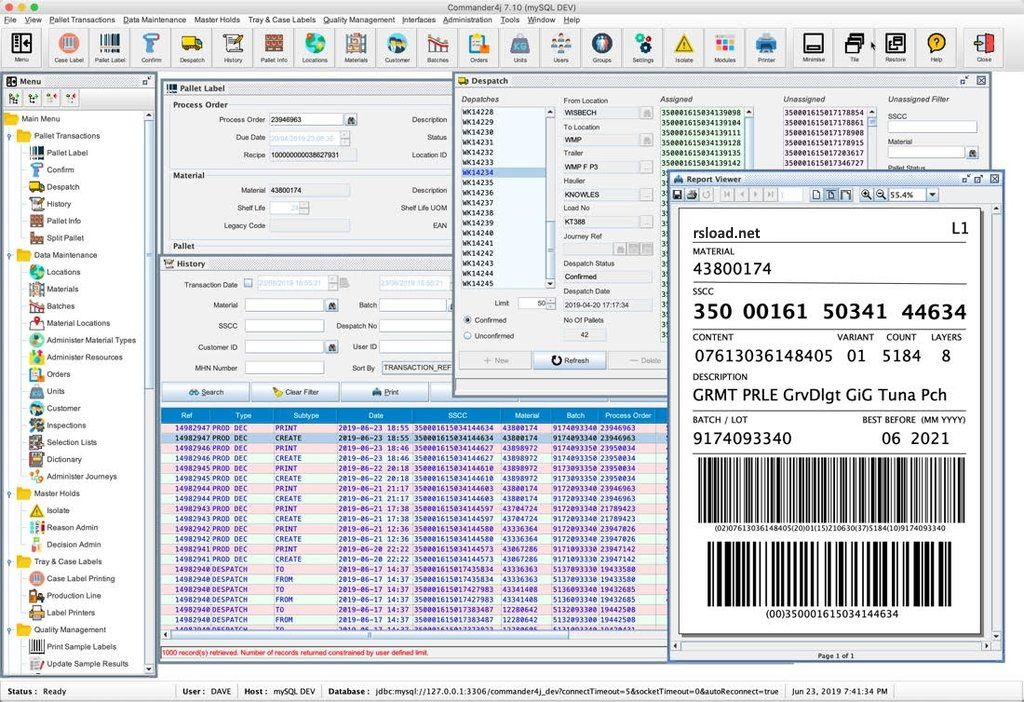This screenshot has width=1024, height=702.
Task: Select the Confirmed radio button
Action: coord(467,320)
